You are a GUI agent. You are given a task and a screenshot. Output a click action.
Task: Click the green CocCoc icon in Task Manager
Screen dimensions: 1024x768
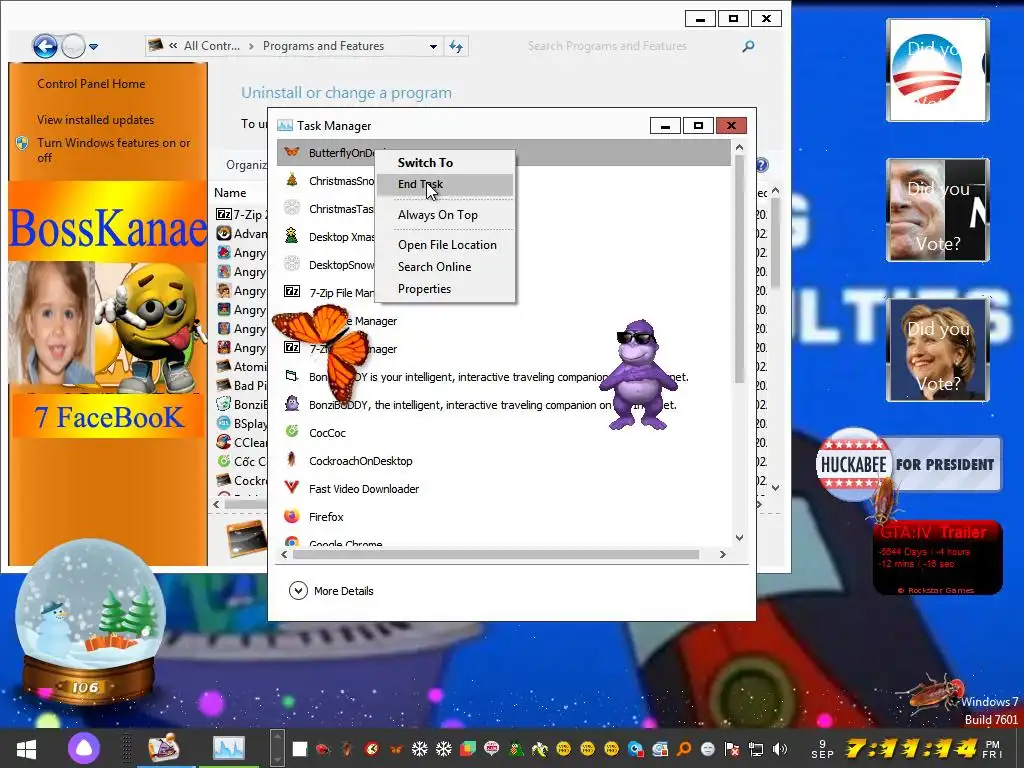[x=292, y=432]
